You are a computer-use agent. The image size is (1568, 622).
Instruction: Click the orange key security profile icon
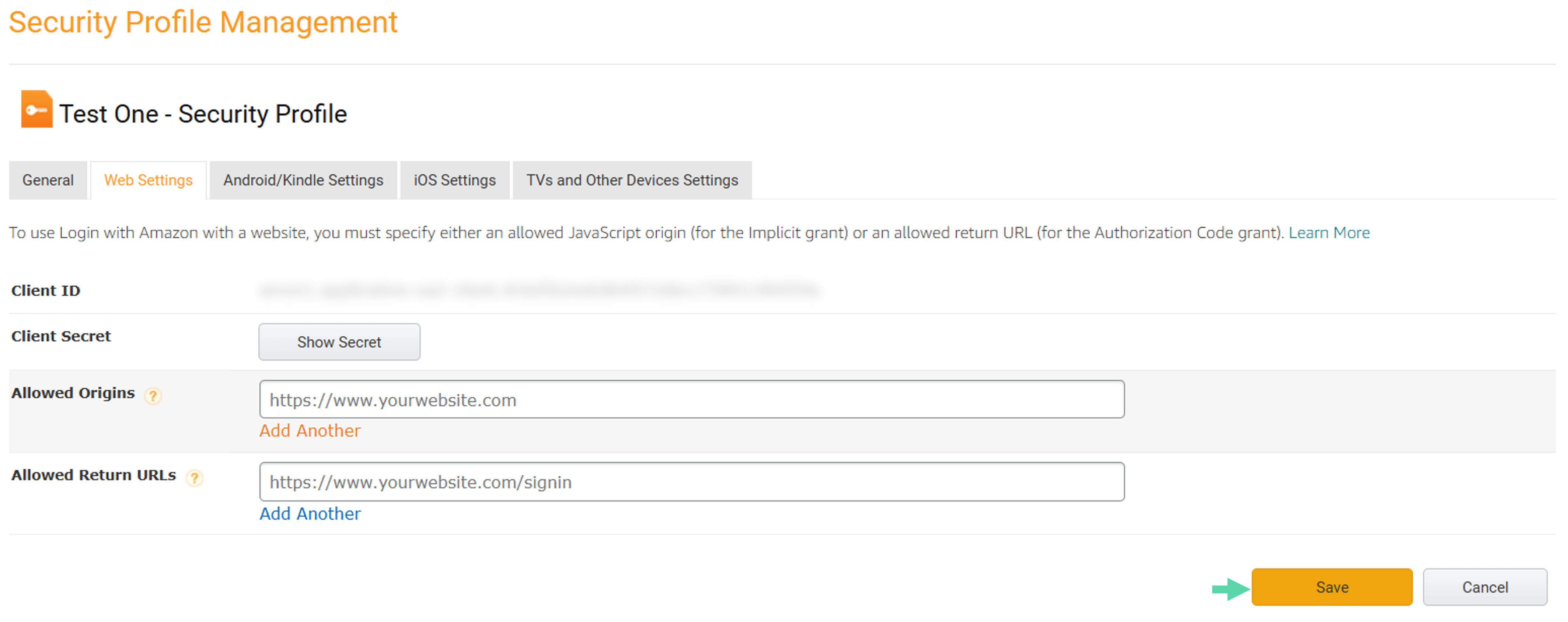pos(36,109)
